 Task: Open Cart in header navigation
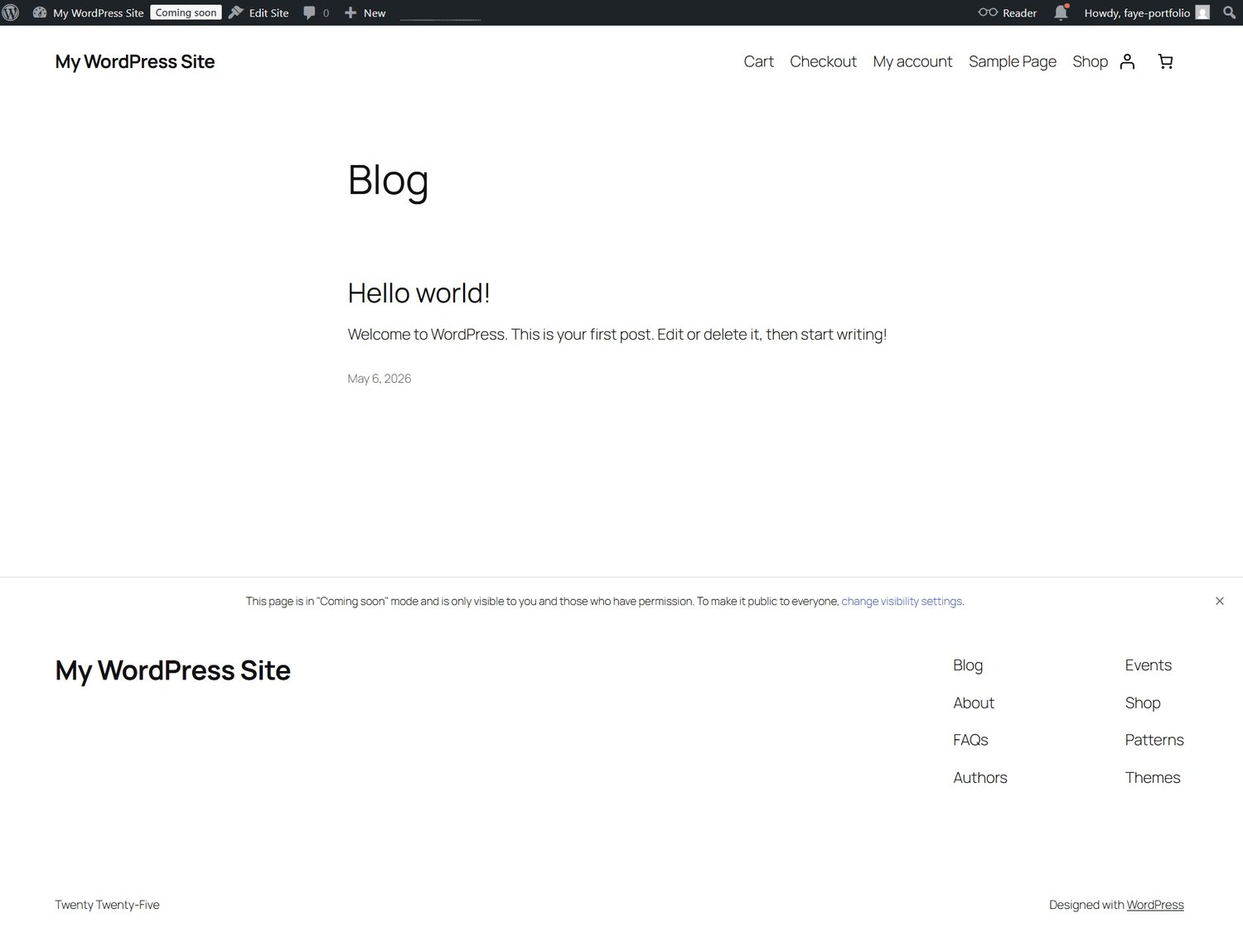pyautogui.click(x=758, y=61)
